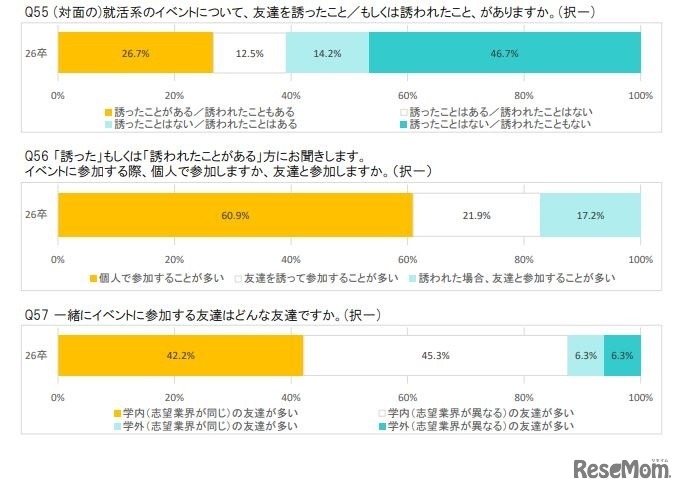
Task: Click the orange 26.7% bar in Q55
Action: [x=136, y=52]
